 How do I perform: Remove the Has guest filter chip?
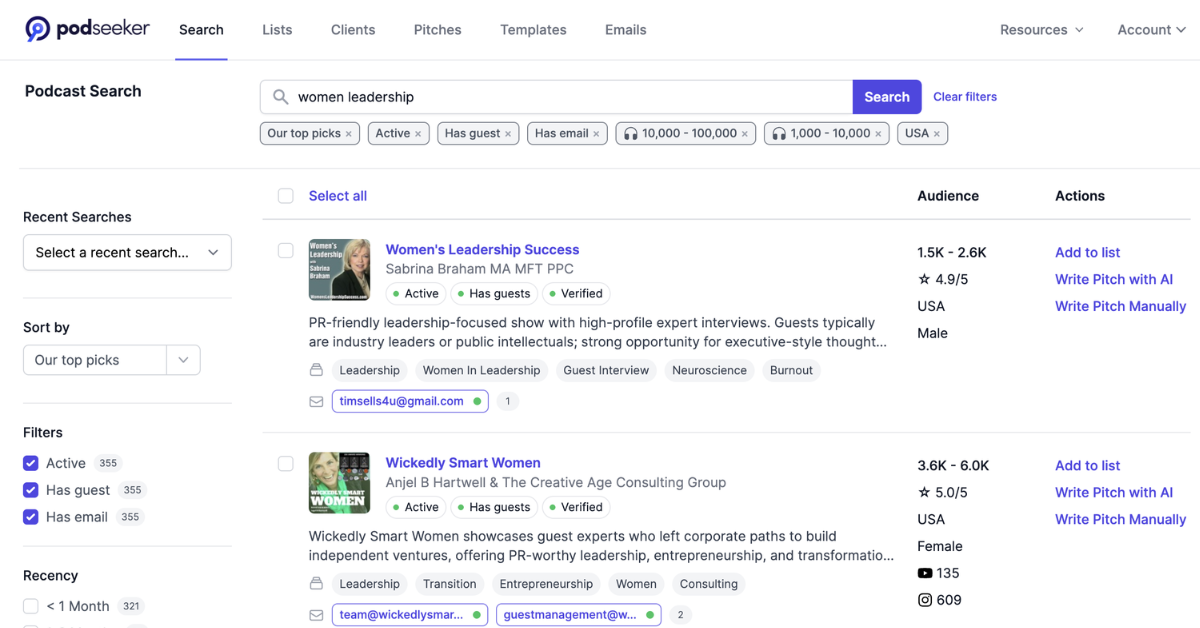(508, 134)
